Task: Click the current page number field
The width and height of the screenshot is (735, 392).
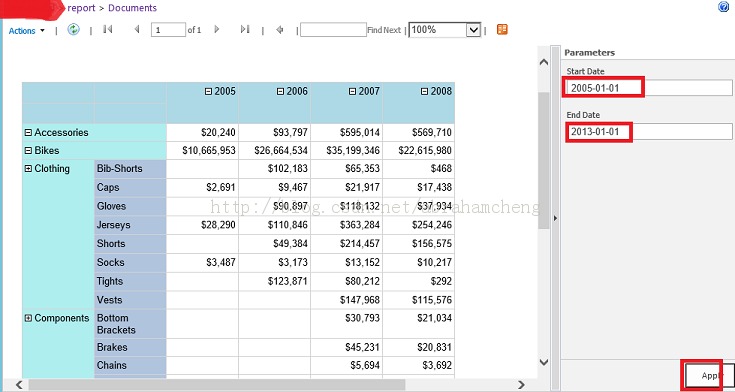Action: (x=168, y=30)
